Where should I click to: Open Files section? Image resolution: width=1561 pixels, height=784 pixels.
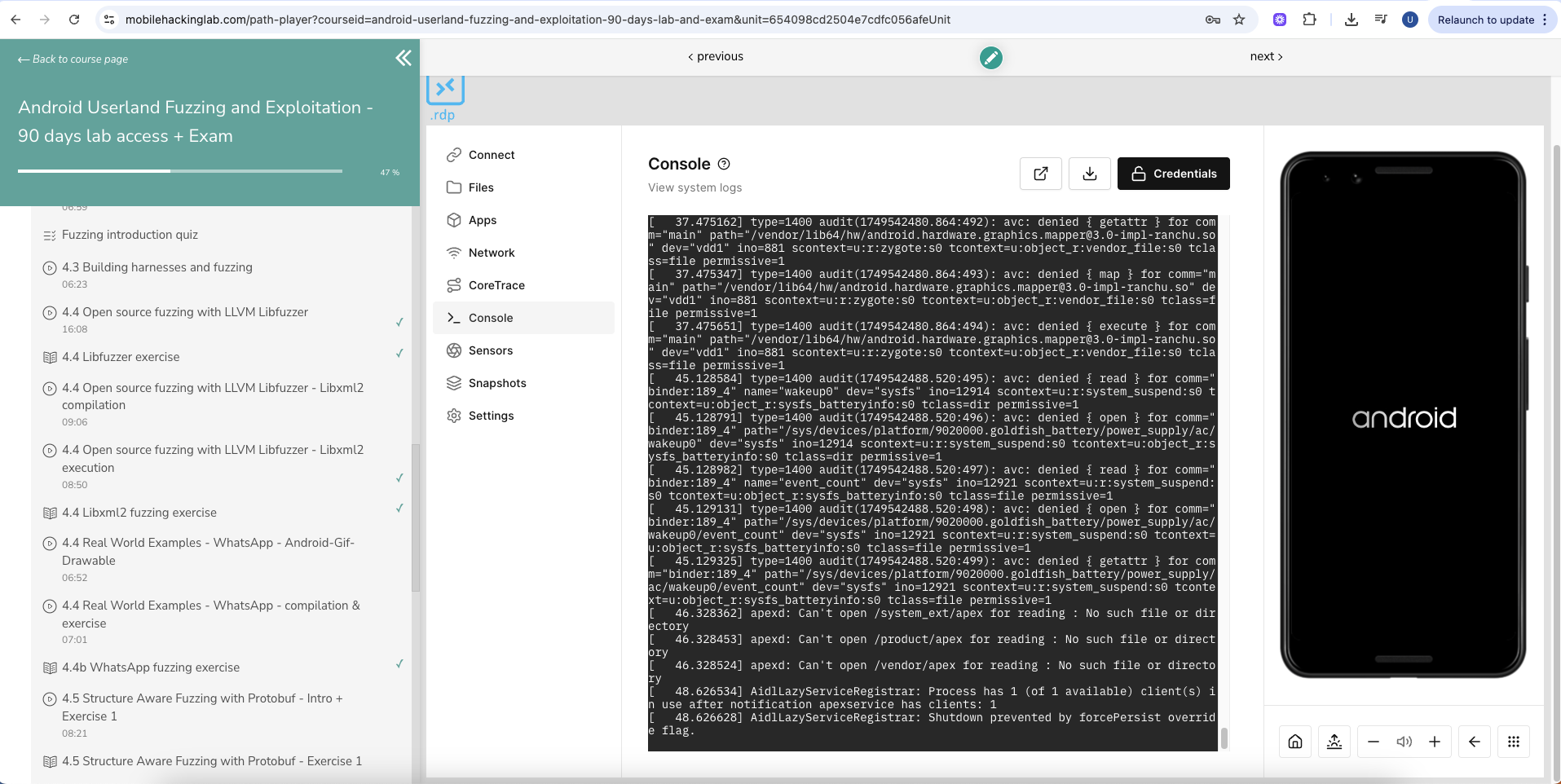(523, 187)
